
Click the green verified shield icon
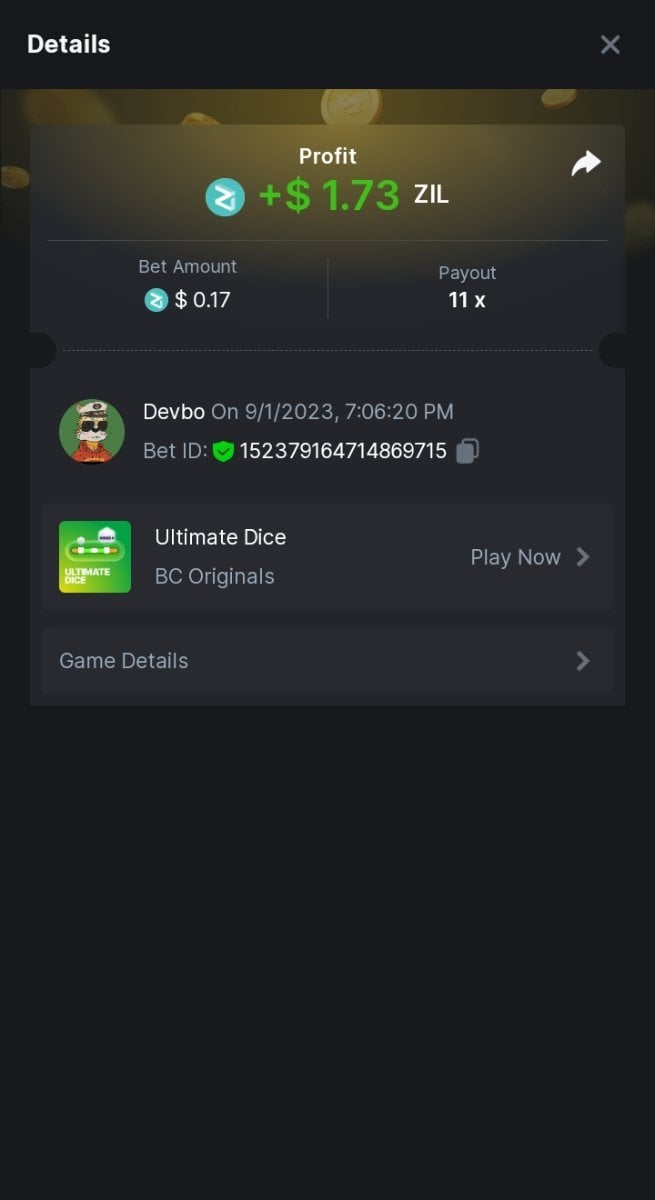223,452
